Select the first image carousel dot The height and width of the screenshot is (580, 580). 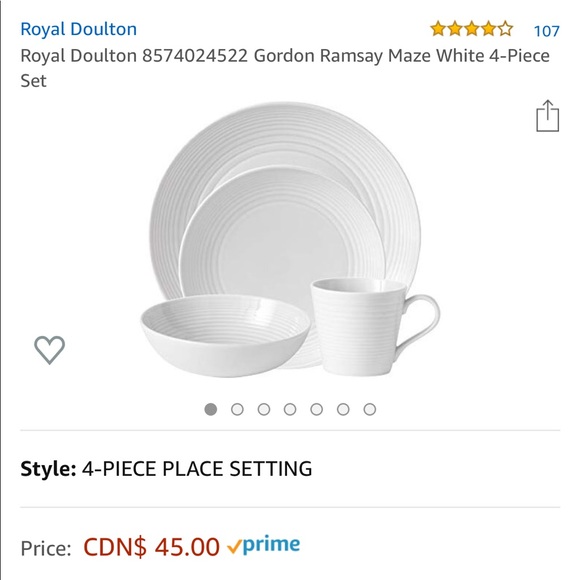coord(211,409)
